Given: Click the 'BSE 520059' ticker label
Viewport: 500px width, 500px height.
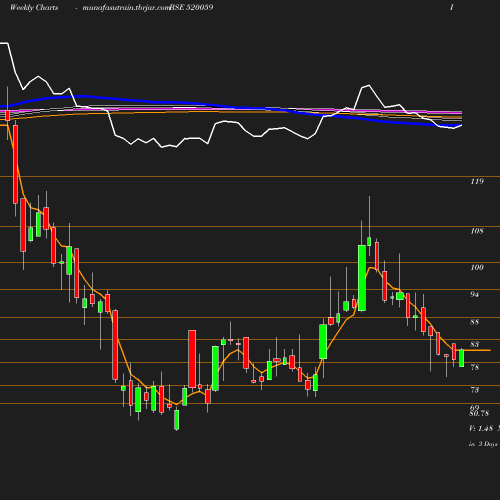Looking at the screenshot, I should tap(192, 8).
